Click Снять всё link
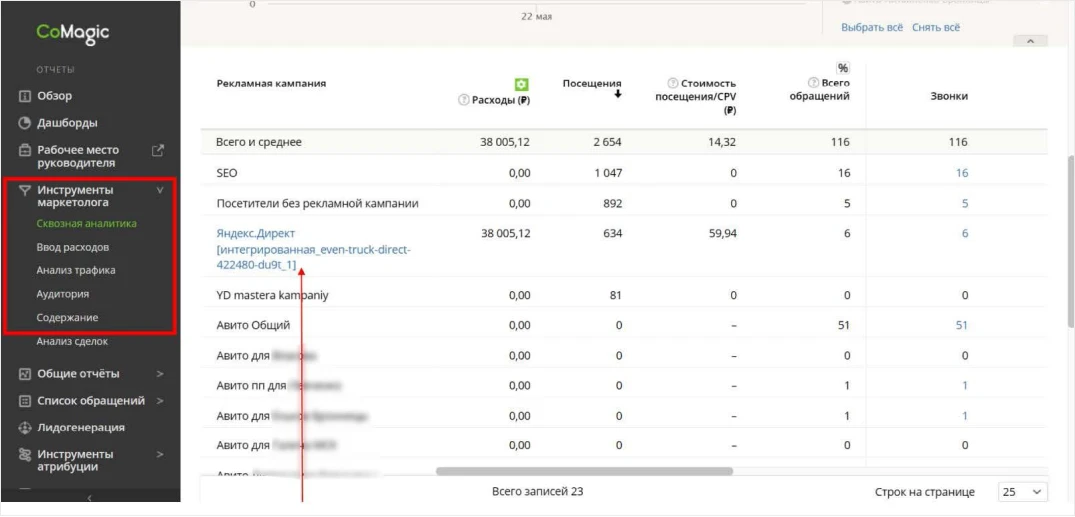 coord(936,27)
